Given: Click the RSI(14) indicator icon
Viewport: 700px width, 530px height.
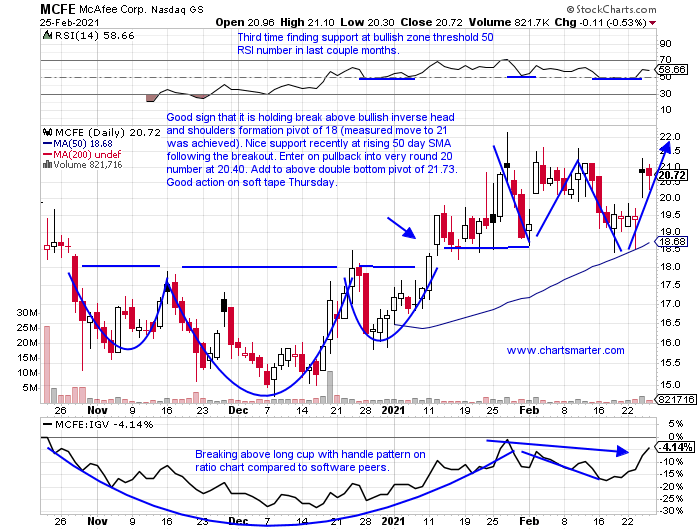Looking at the screenshot, I should 47,35.
